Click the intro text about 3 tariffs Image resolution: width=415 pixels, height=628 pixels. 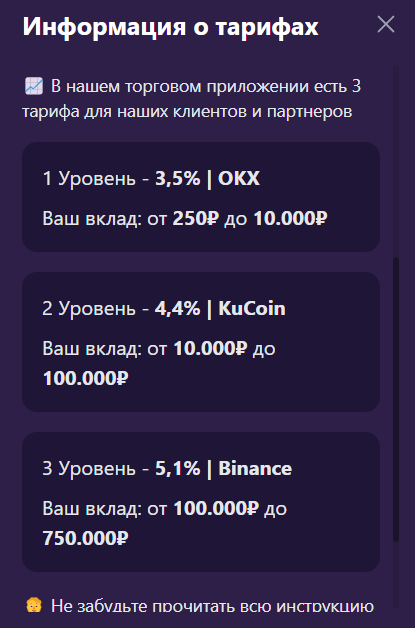click(x=191, y=99)
